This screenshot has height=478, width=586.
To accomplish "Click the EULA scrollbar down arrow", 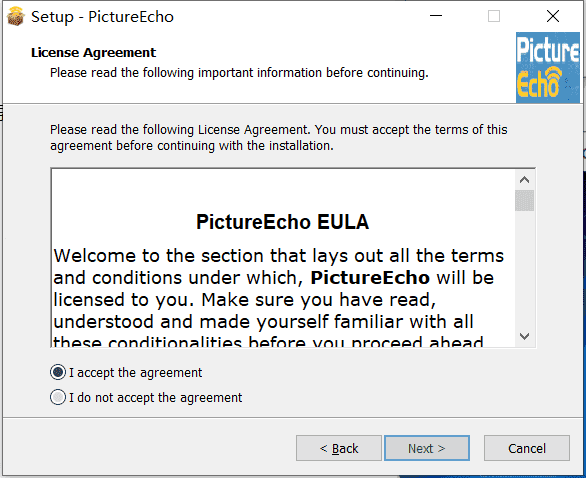I will pos(524,336).
